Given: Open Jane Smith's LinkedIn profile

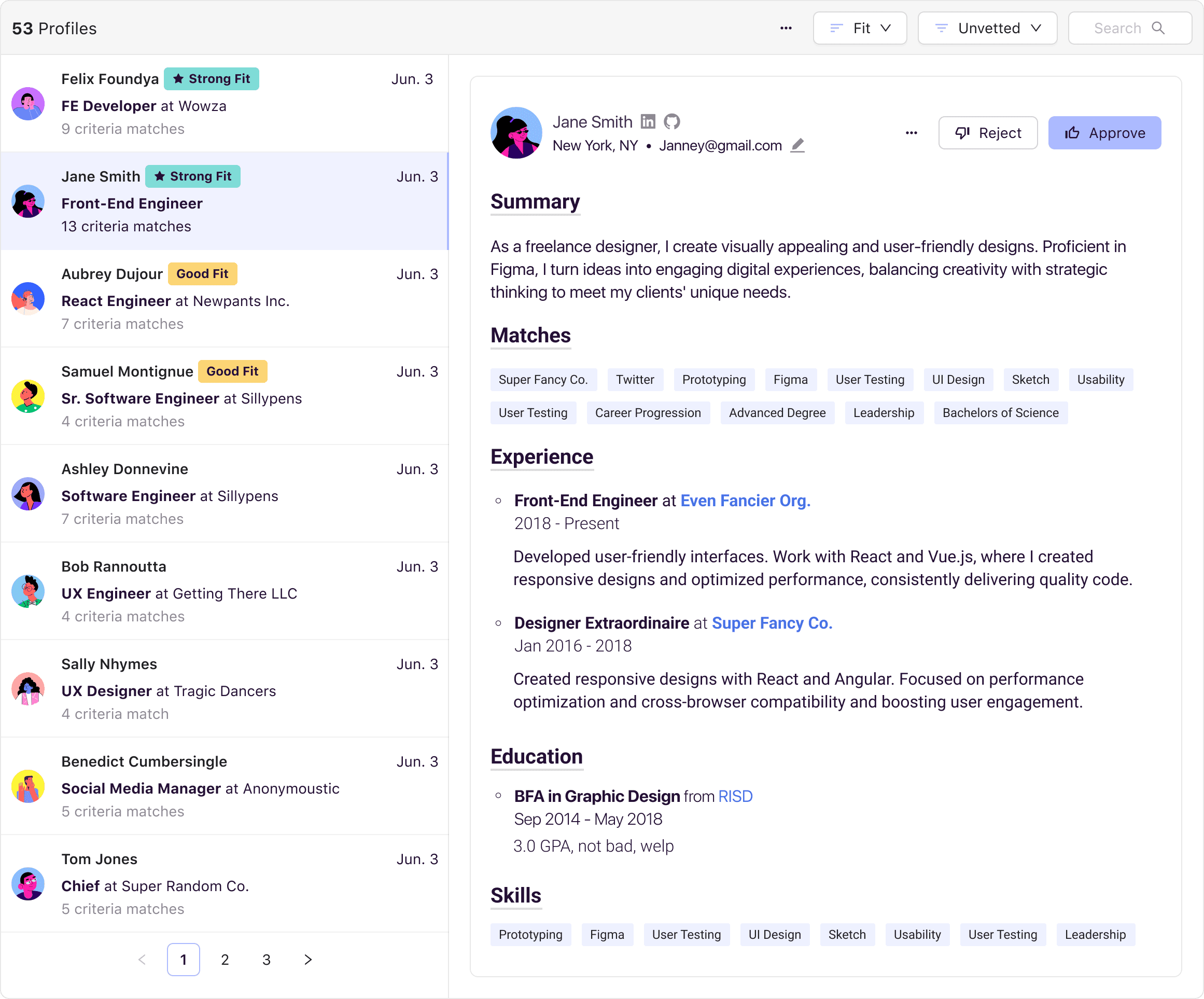Looking at the screenshot, I should pos(649,121).
